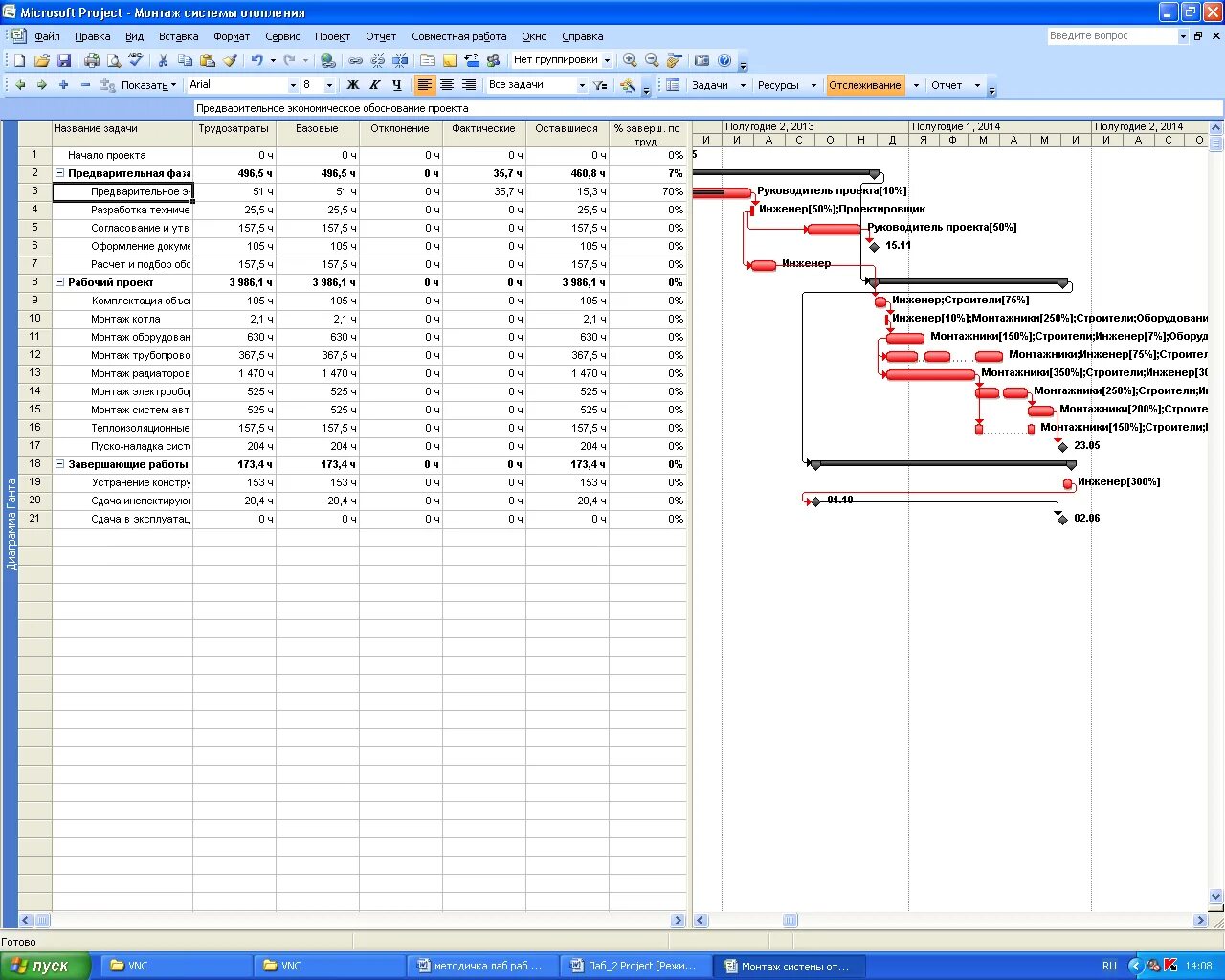The width and height of the screenshot is (1225, 980).
Task: Copy selection icon in toolbar
Action: click(185, 60)
